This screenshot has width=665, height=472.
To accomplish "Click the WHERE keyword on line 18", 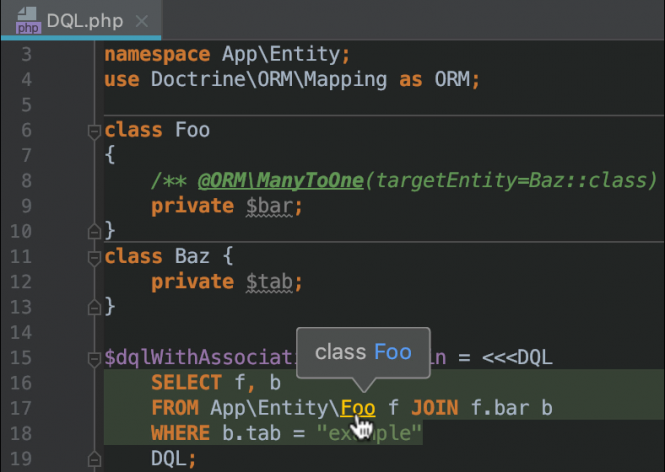I will pos(181,433).
